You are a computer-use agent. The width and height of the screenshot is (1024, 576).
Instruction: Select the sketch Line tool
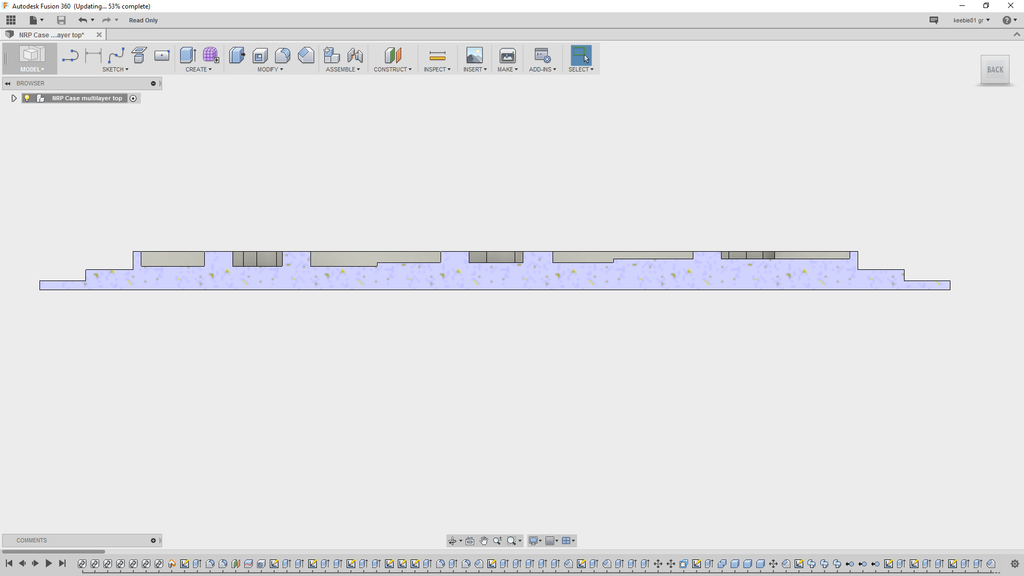[70, 56]
